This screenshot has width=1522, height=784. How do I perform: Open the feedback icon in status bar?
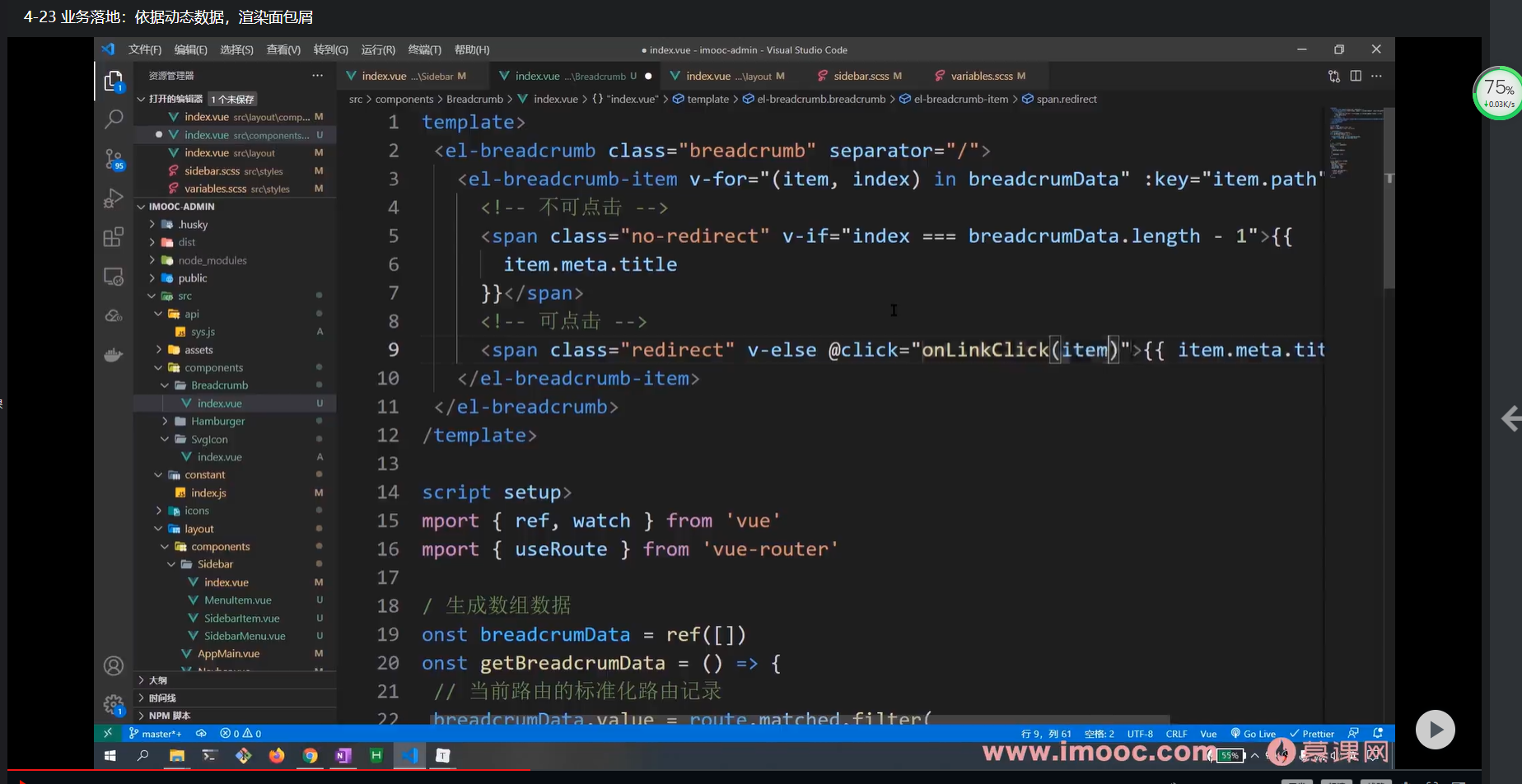(1353, 733)
